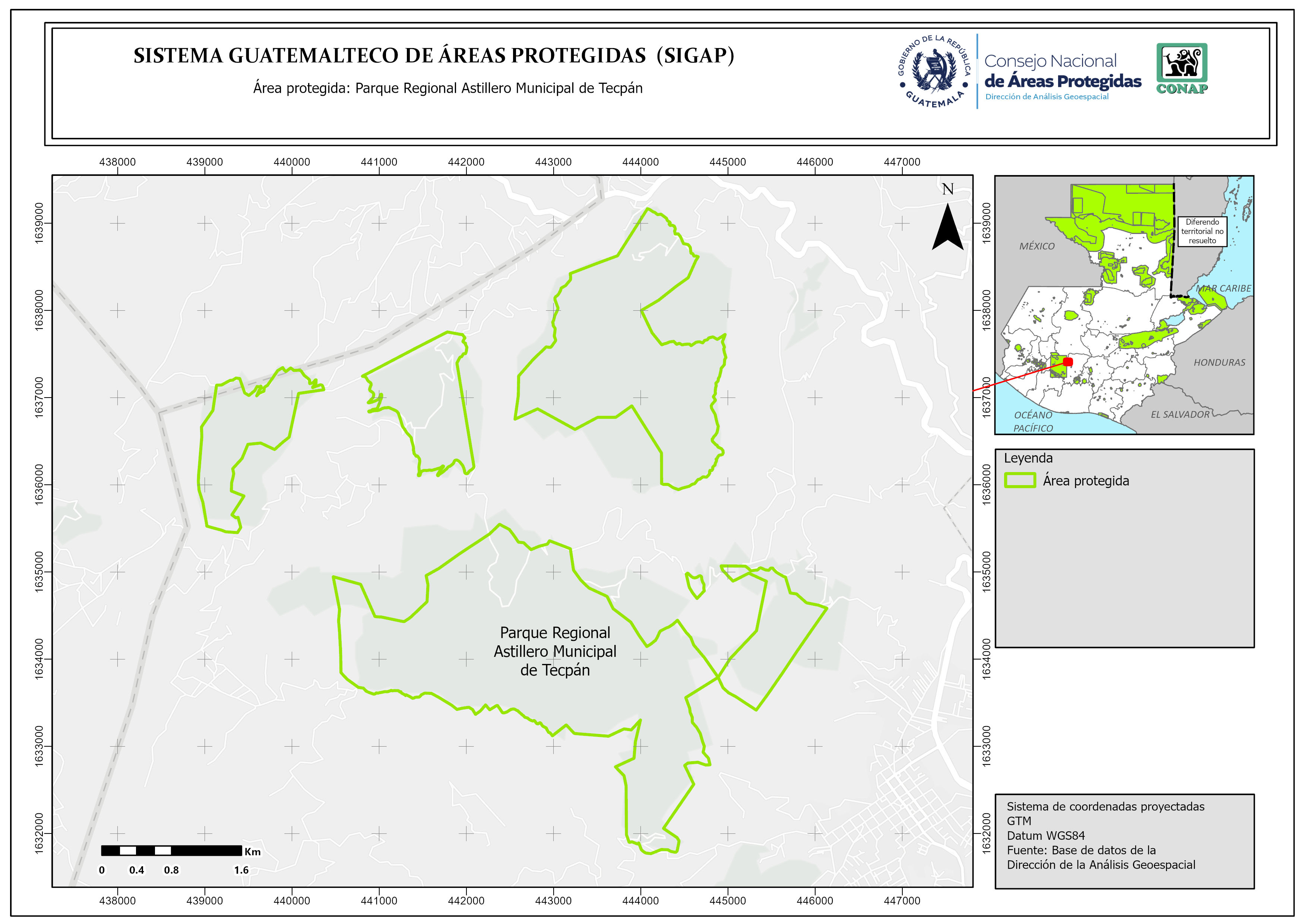Click the red location marker in inset map
This screenshot has width=1307, height=924.
pyautogui.click(x=1068, y=362)
